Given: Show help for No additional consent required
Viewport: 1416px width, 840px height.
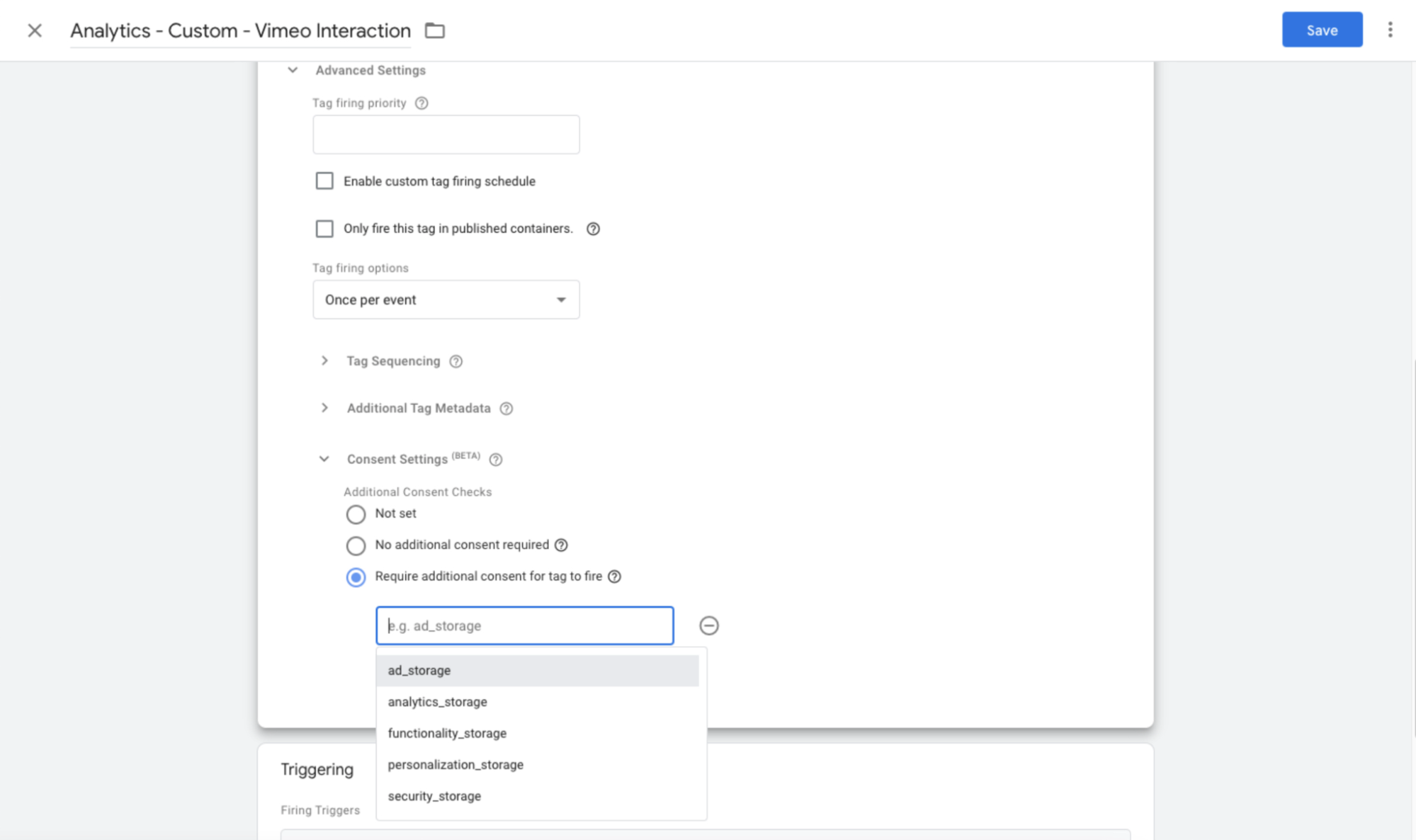Looking at the screenshot, I should (561, 545).
